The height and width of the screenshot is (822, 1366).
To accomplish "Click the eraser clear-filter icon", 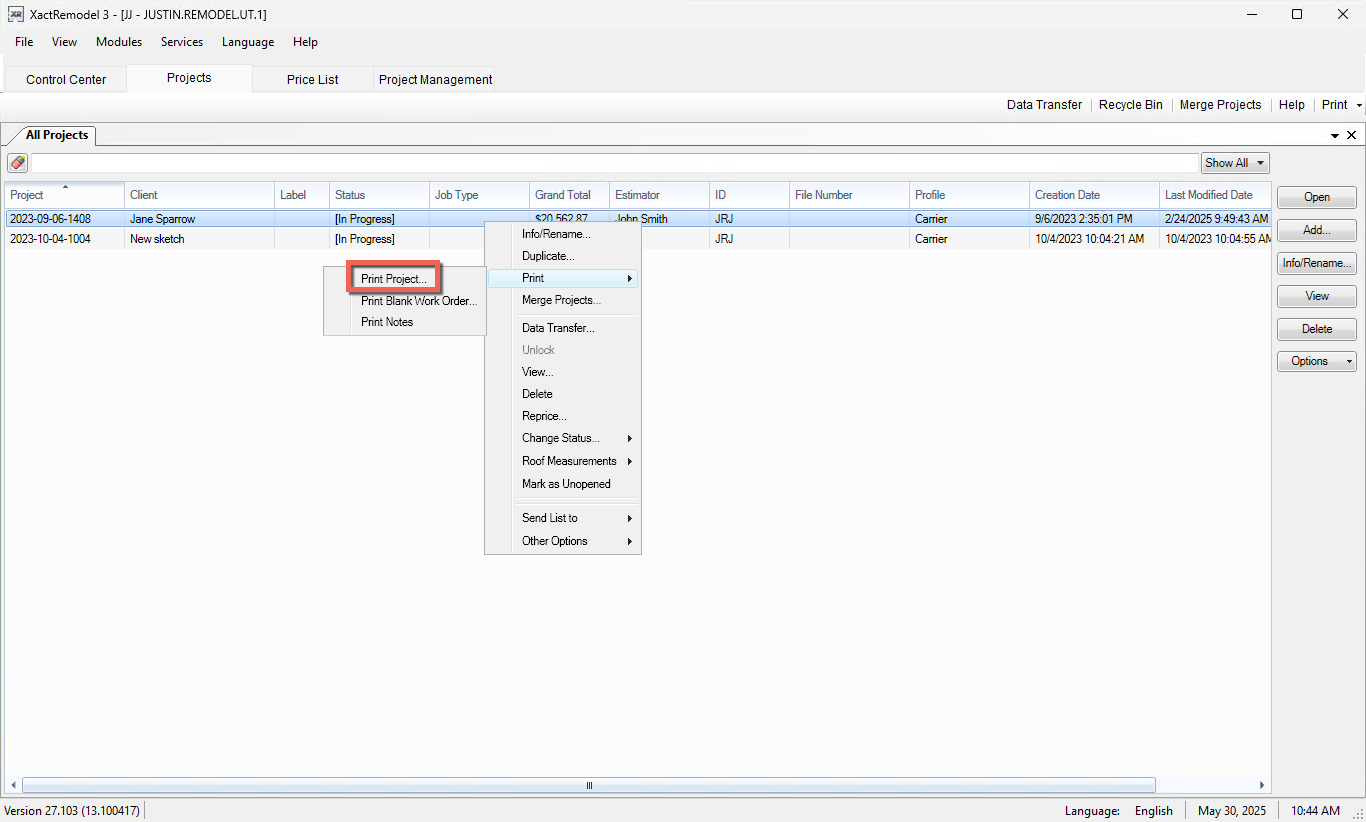I will [18, 163].
